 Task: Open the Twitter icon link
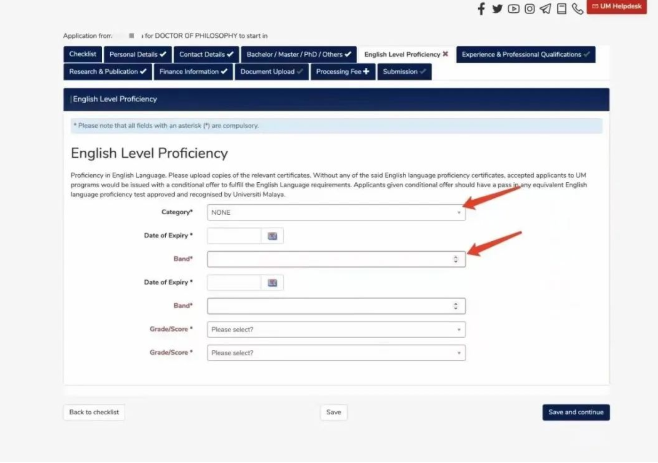pos(497,9)
